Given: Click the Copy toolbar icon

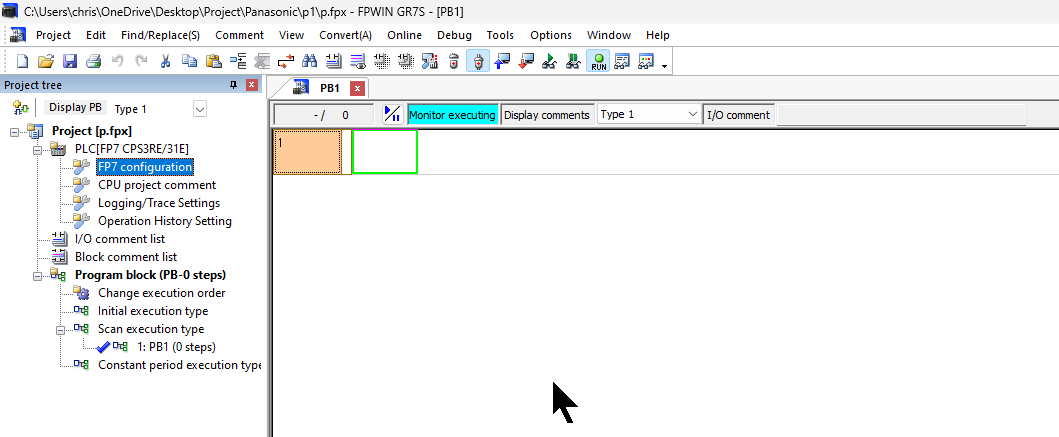Looking at the screenshot, I should (x=190, y=61).
